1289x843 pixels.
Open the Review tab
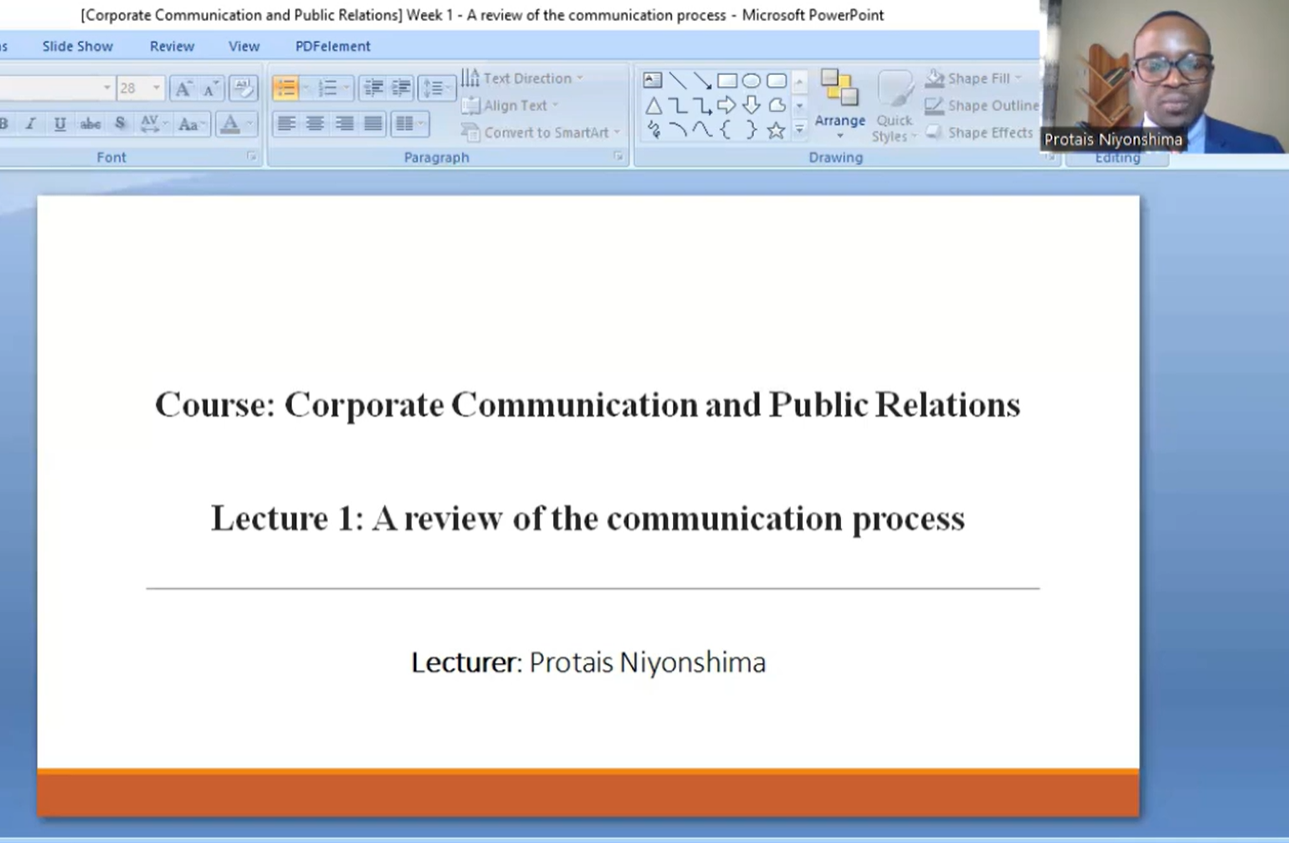[x=172, y=46]
